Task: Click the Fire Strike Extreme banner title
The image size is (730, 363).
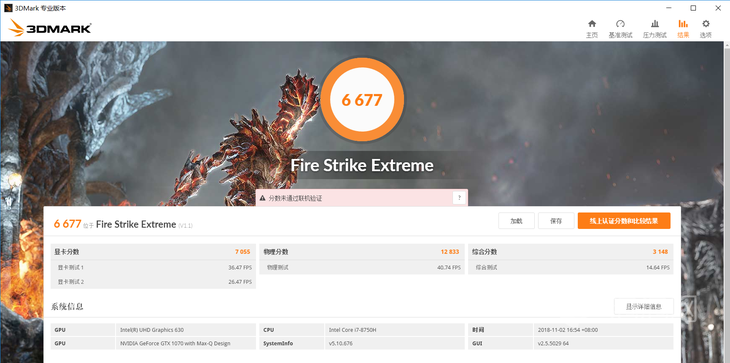Action: tap(362, 165)
